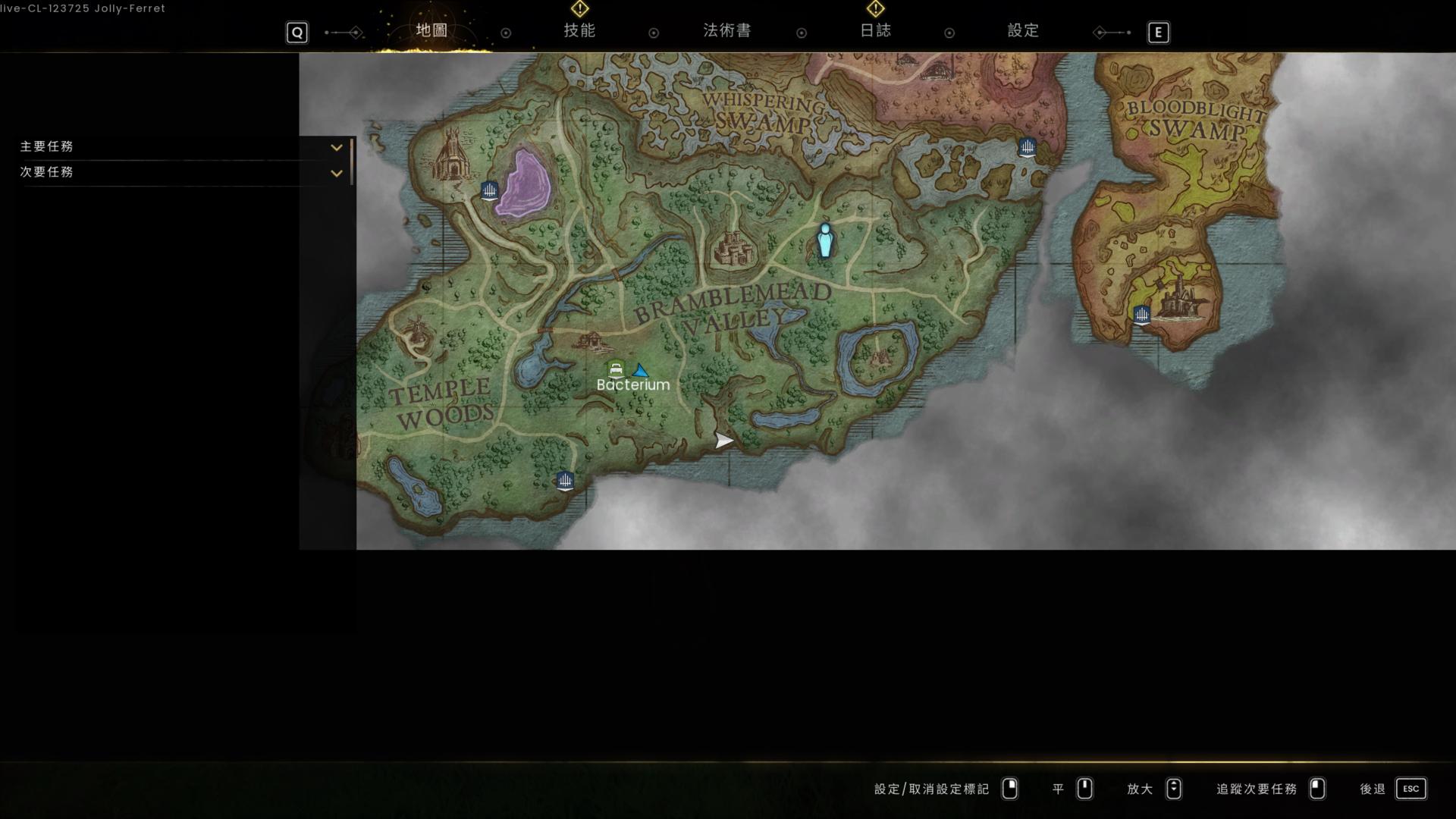Expand the 主要任務 main quests list

[336, 147]
